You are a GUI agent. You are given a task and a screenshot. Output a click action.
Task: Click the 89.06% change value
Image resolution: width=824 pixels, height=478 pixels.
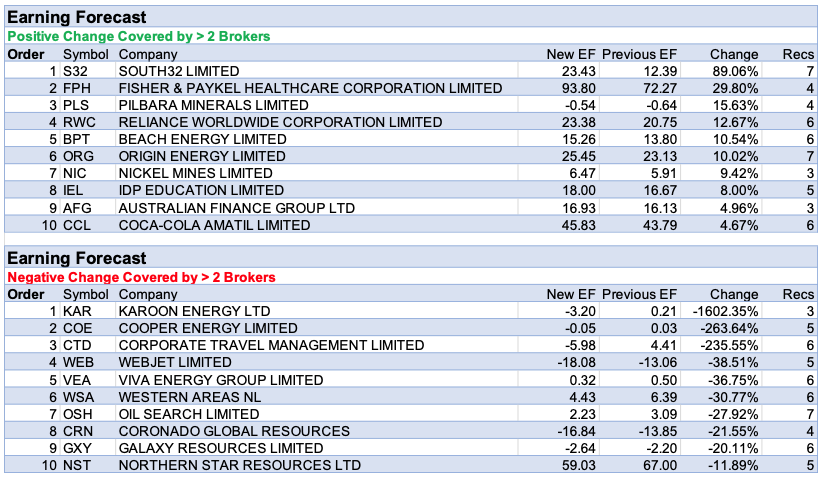coord(734,71)
